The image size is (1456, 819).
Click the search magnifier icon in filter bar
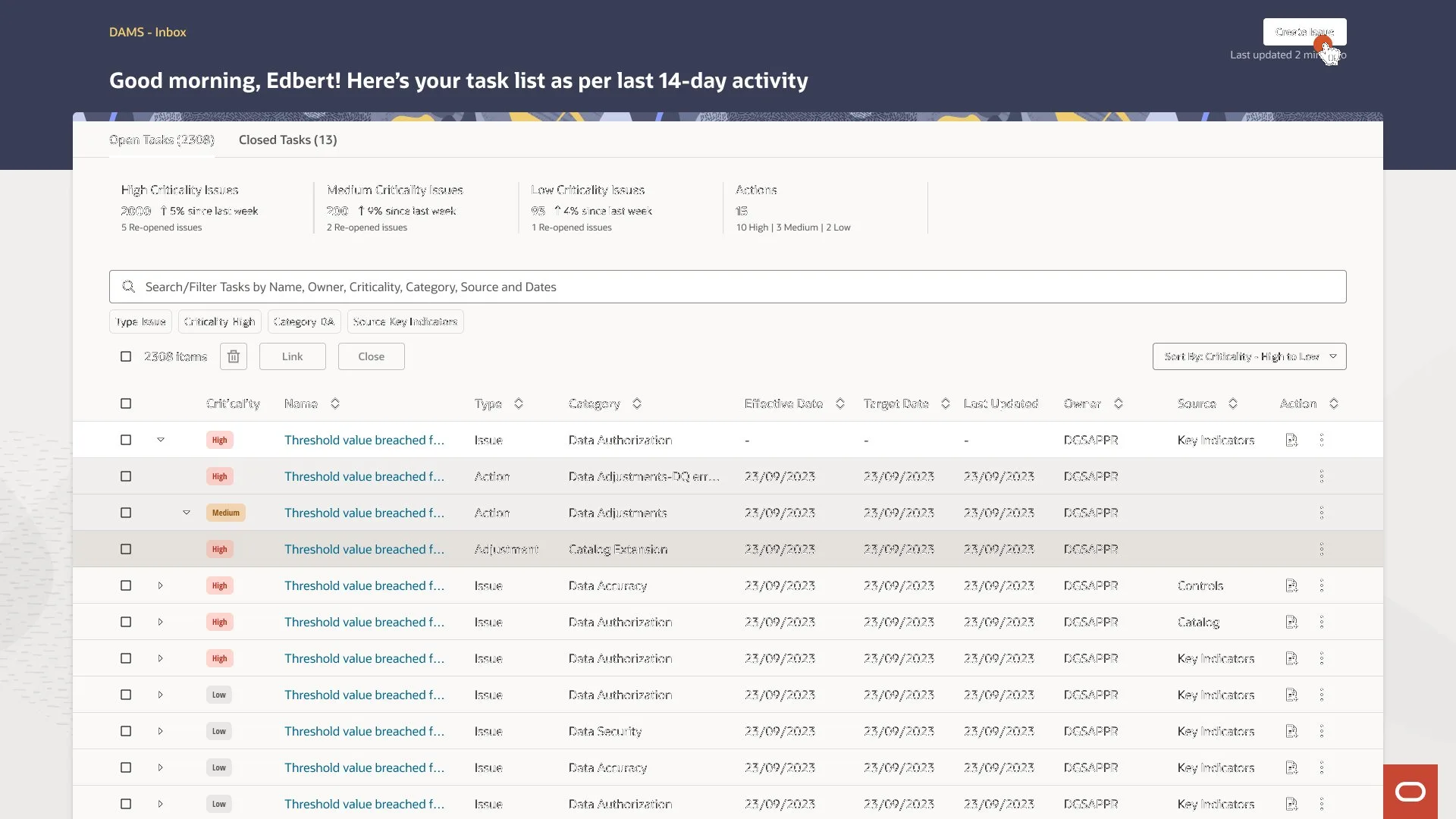(x=129, y=287)
